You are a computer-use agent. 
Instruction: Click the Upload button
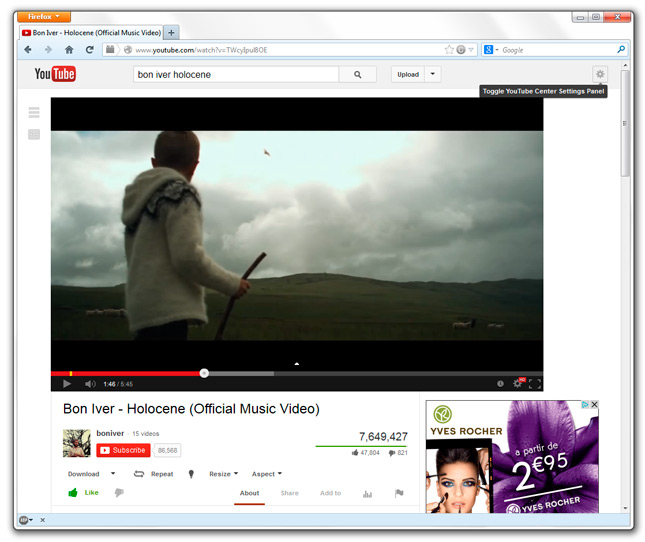tap(408, 74)
